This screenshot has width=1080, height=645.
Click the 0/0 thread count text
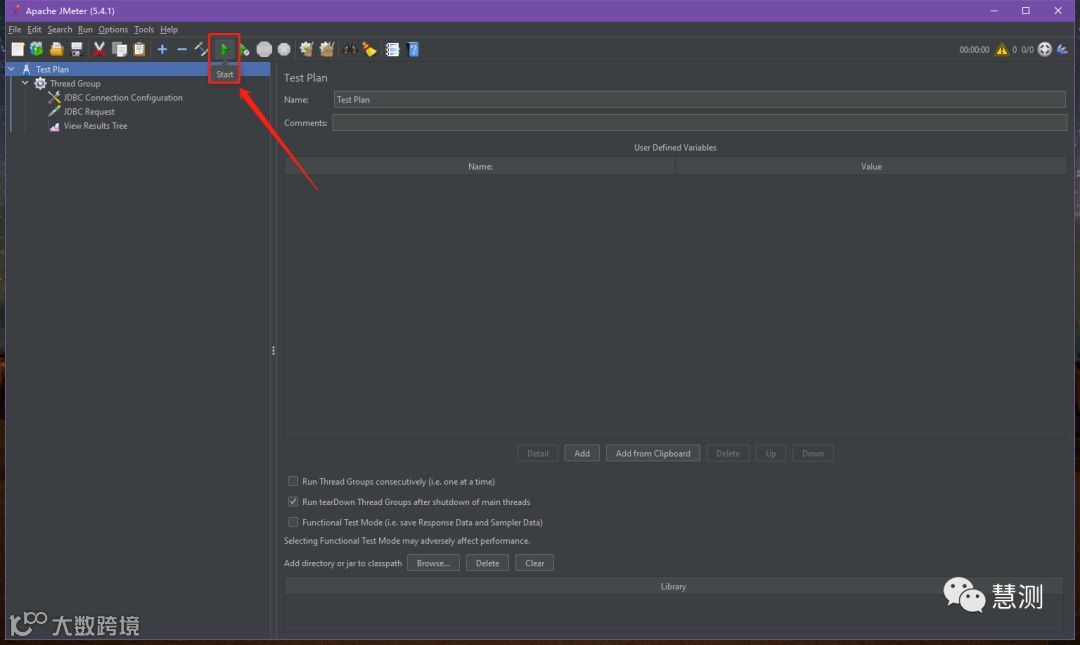click(1027, 50)
